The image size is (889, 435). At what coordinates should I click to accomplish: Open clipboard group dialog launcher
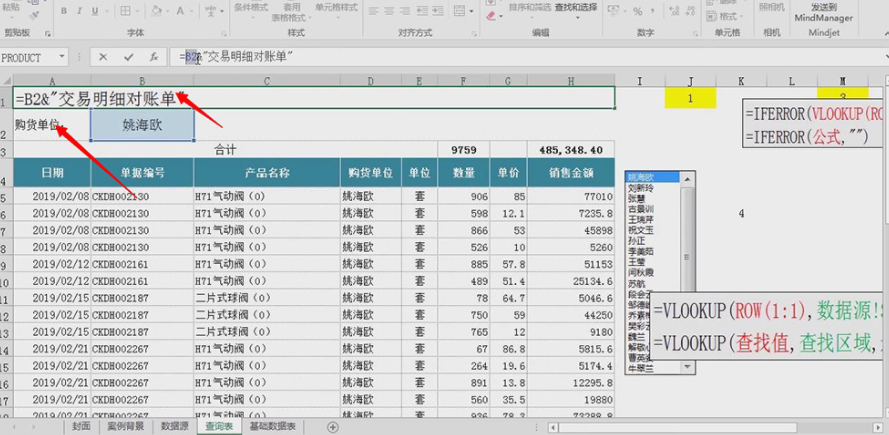(x=48, y=33)
